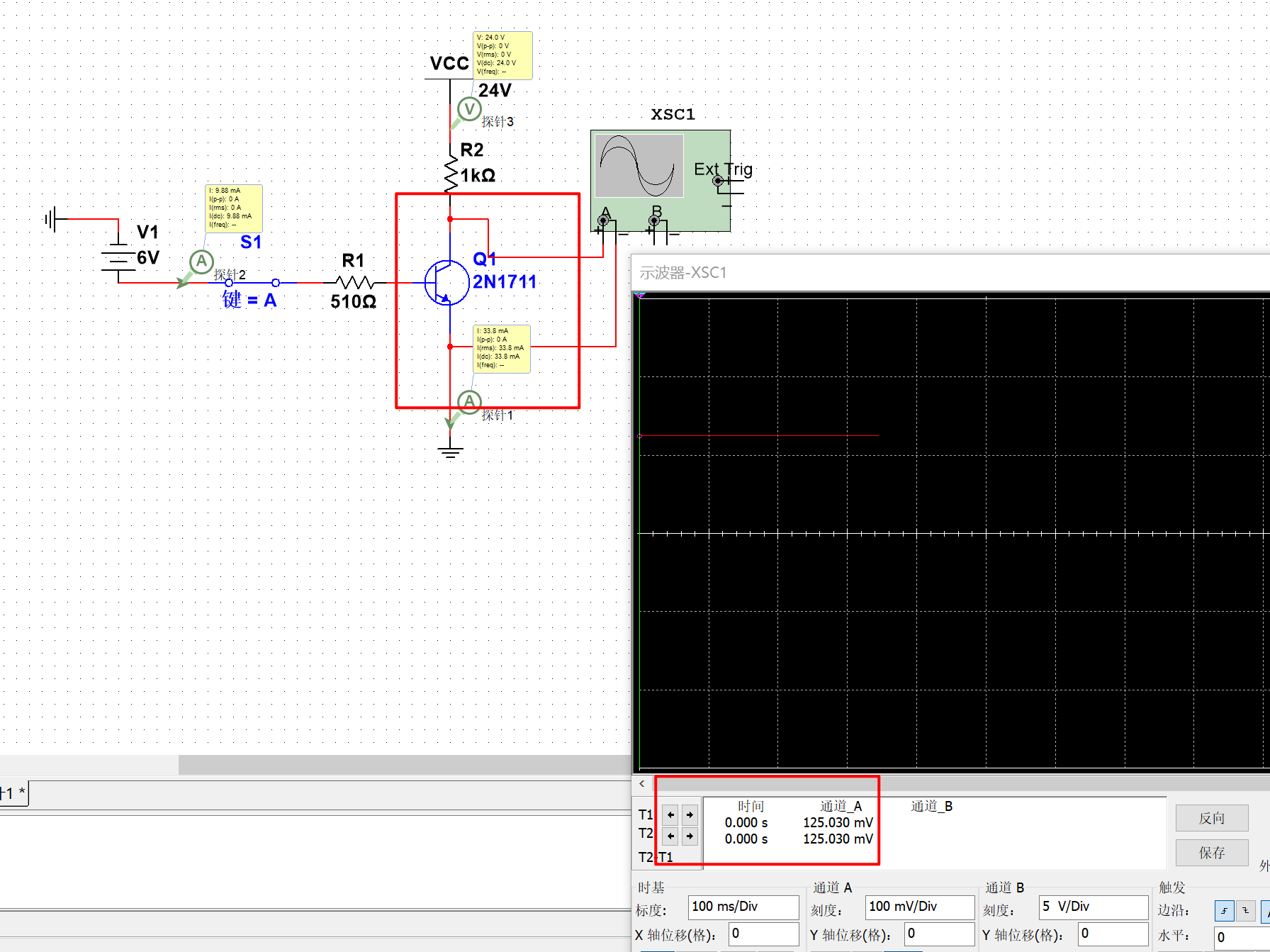The width and height of the screenshot is (1270, 952).
Task: Move cursor T1 right with arrow
Action: [690, 814]
